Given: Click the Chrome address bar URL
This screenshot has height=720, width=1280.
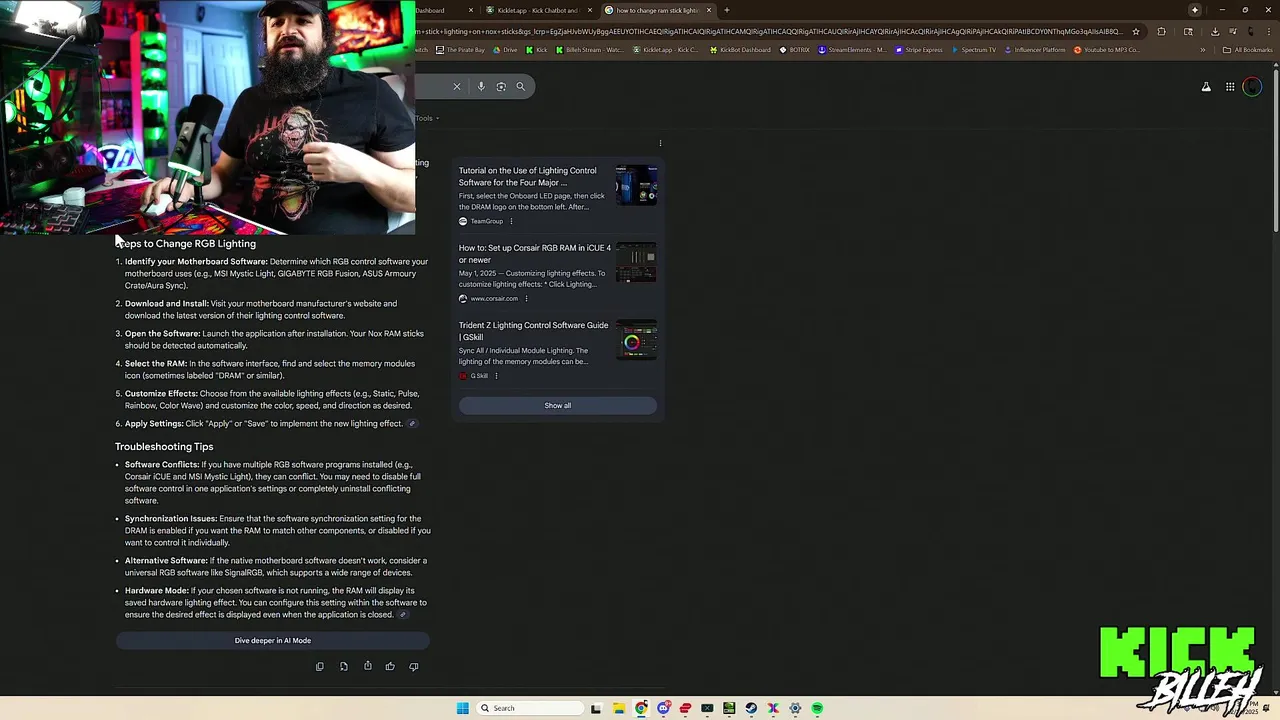Looking at the screenshot, I should 770,31.
